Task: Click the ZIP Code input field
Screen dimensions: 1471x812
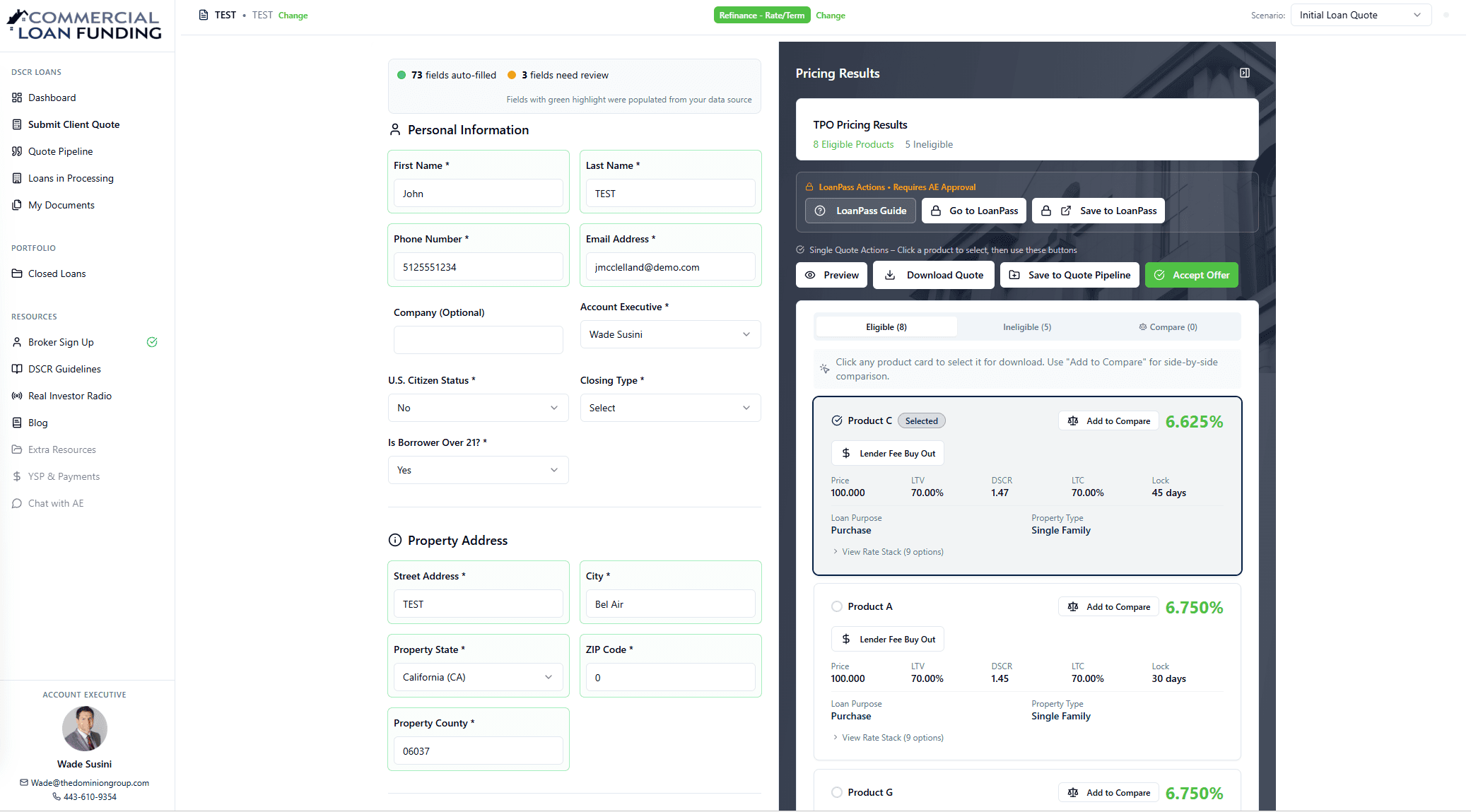Action: [670, 677]
